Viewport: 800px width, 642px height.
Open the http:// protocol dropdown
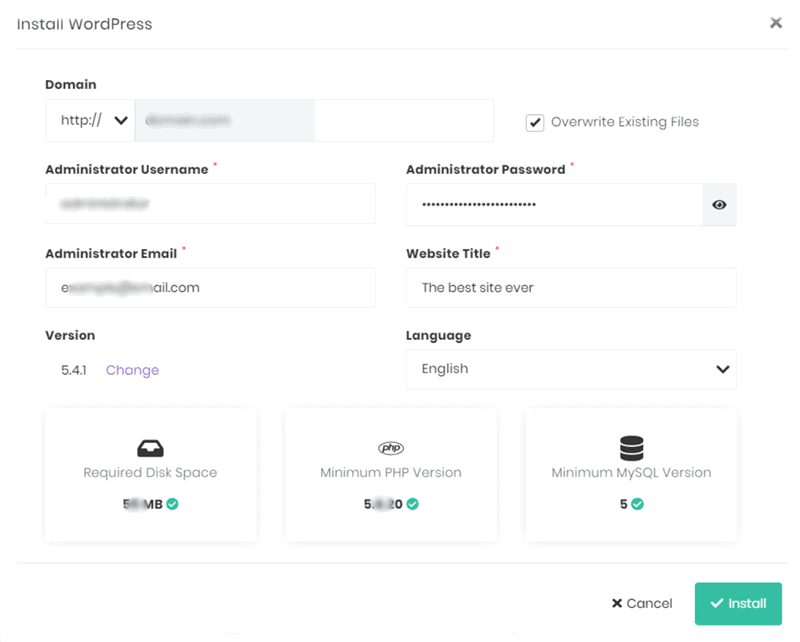[90, 120]
